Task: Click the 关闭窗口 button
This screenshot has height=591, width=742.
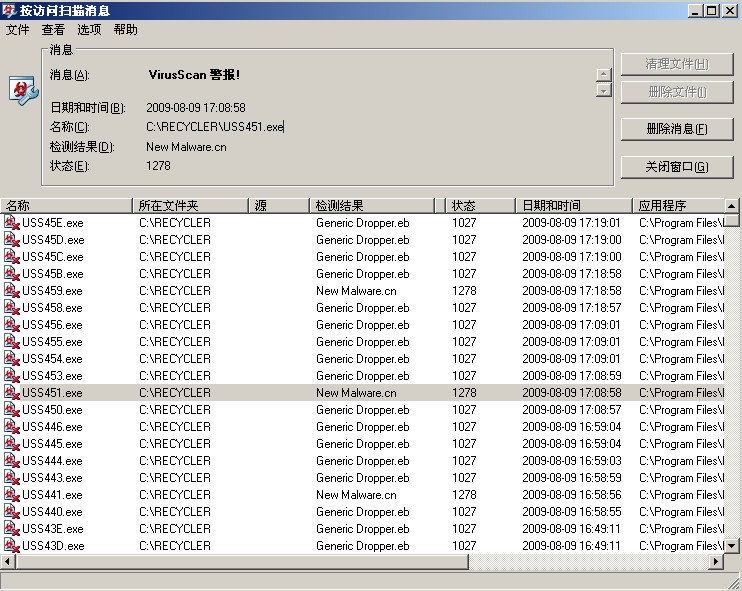Action: pyautogui.click(x=677, y=167)
